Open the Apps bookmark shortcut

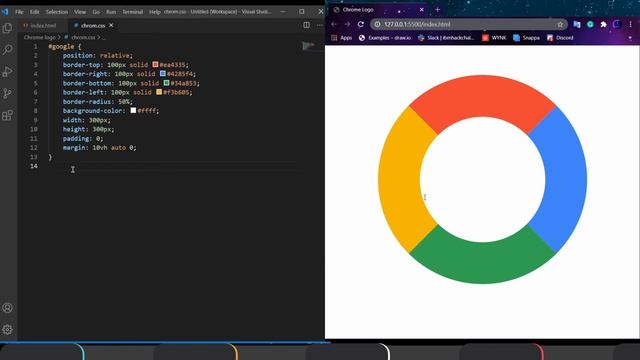pyautogui.click(x=342, y=38)
